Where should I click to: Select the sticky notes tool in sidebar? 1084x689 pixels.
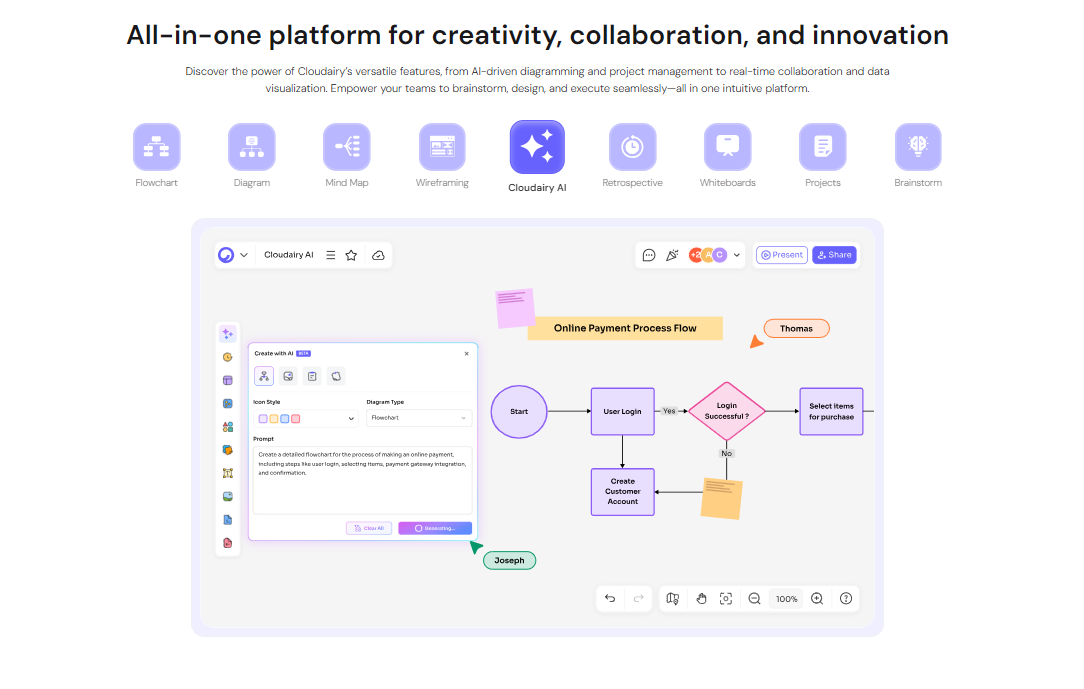point(227,450)
